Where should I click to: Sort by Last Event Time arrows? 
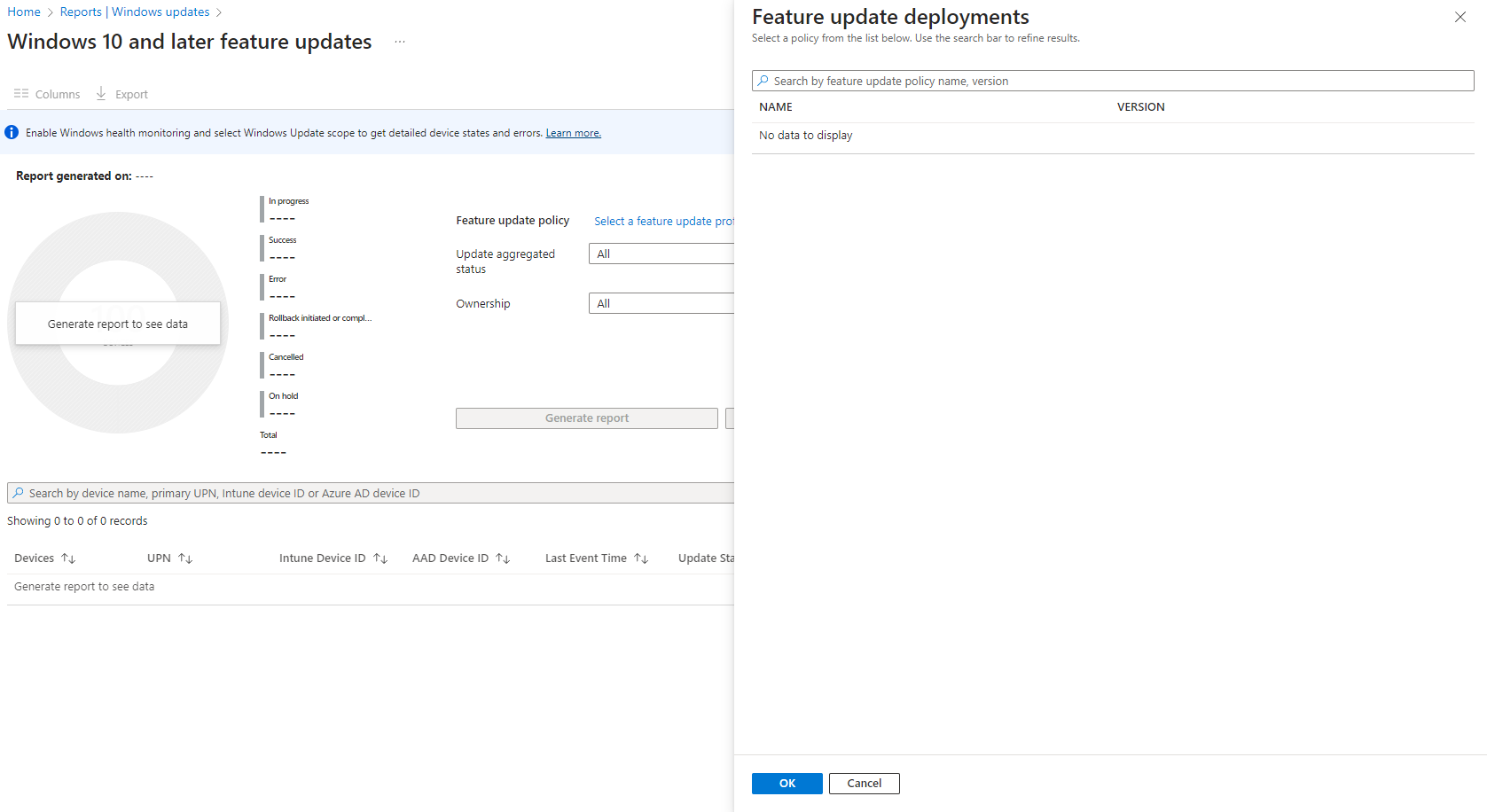pos(641,558)
